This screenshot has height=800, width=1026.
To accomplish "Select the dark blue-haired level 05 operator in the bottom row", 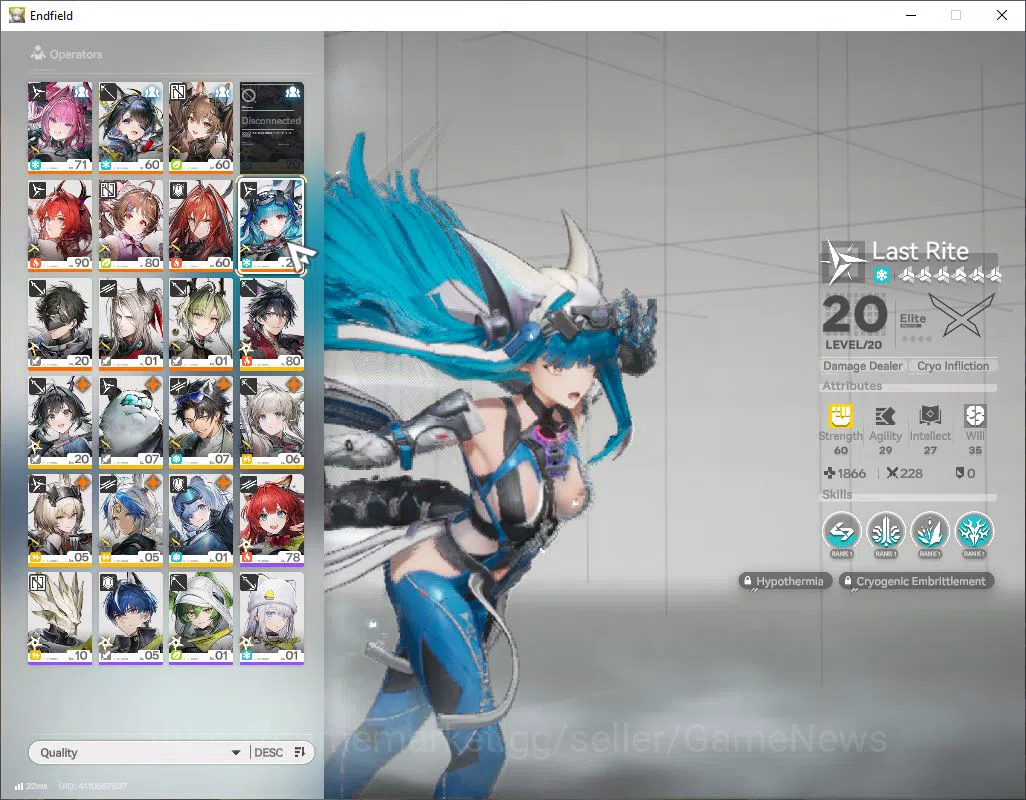I will pos(131,618).
